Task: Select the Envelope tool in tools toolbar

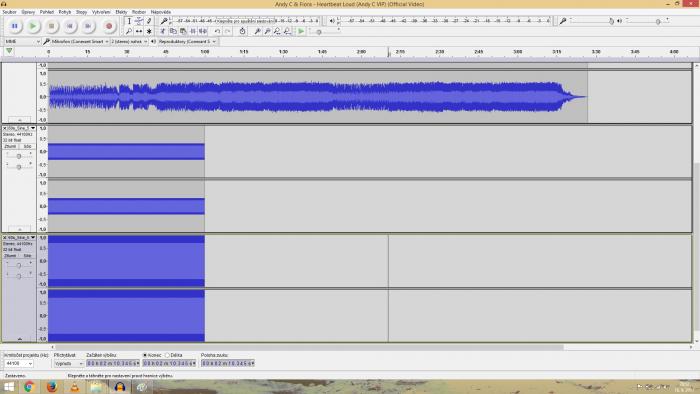Action: pyautogui.click(x=139, y=21)
